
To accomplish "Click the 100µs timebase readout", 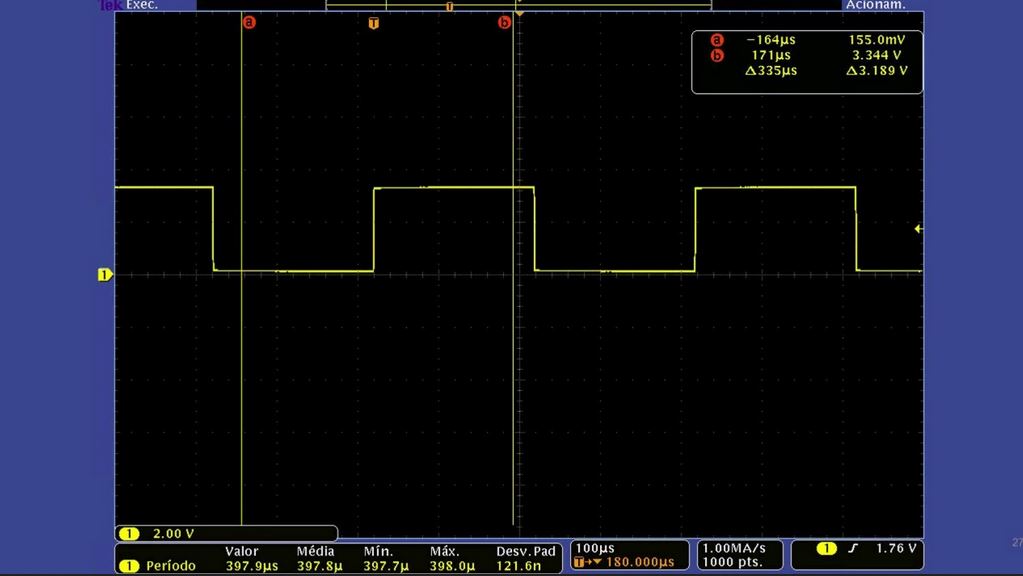I will 594,548.
